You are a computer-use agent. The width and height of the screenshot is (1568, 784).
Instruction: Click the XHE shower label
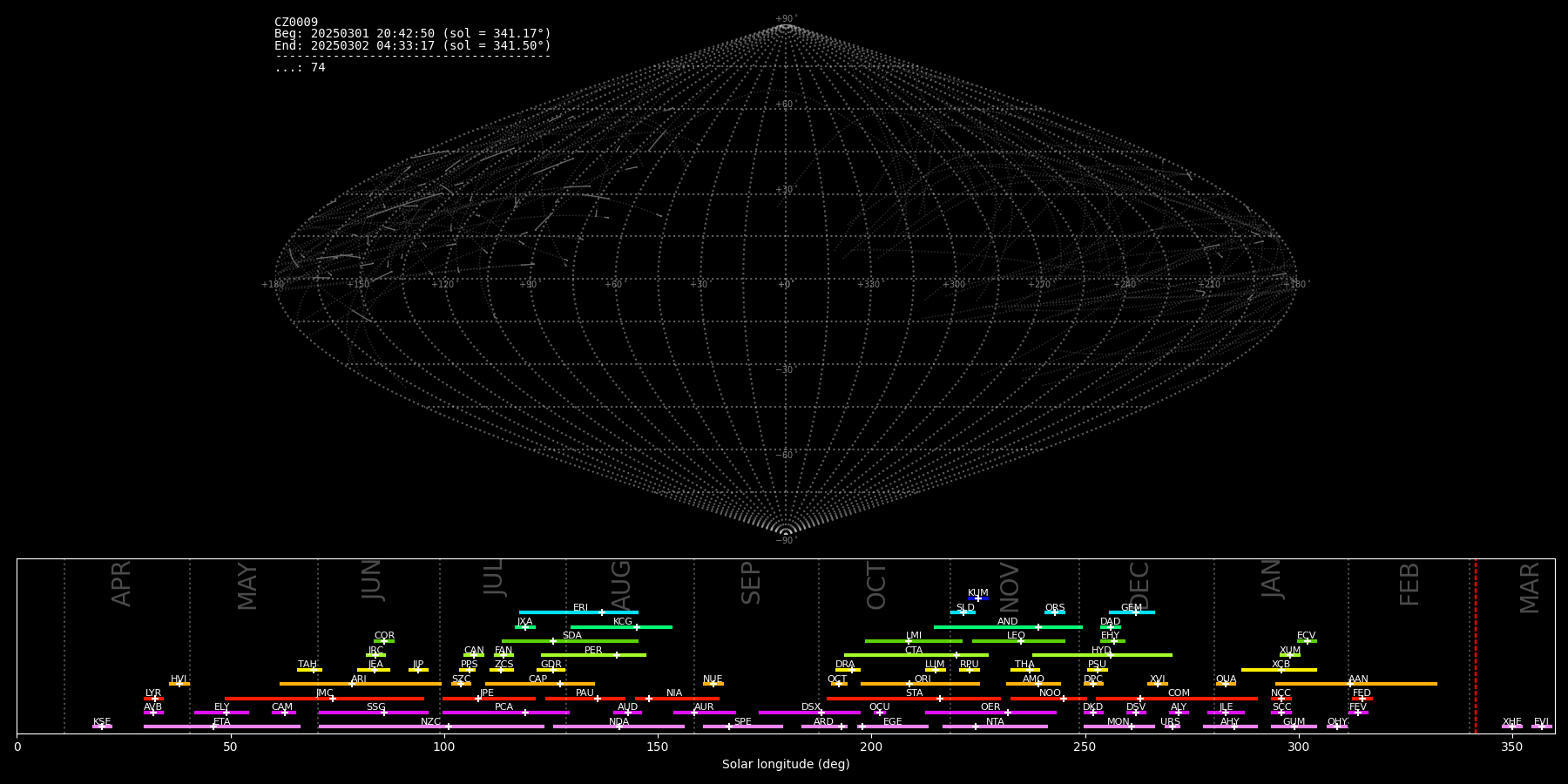click(1512, 722)
